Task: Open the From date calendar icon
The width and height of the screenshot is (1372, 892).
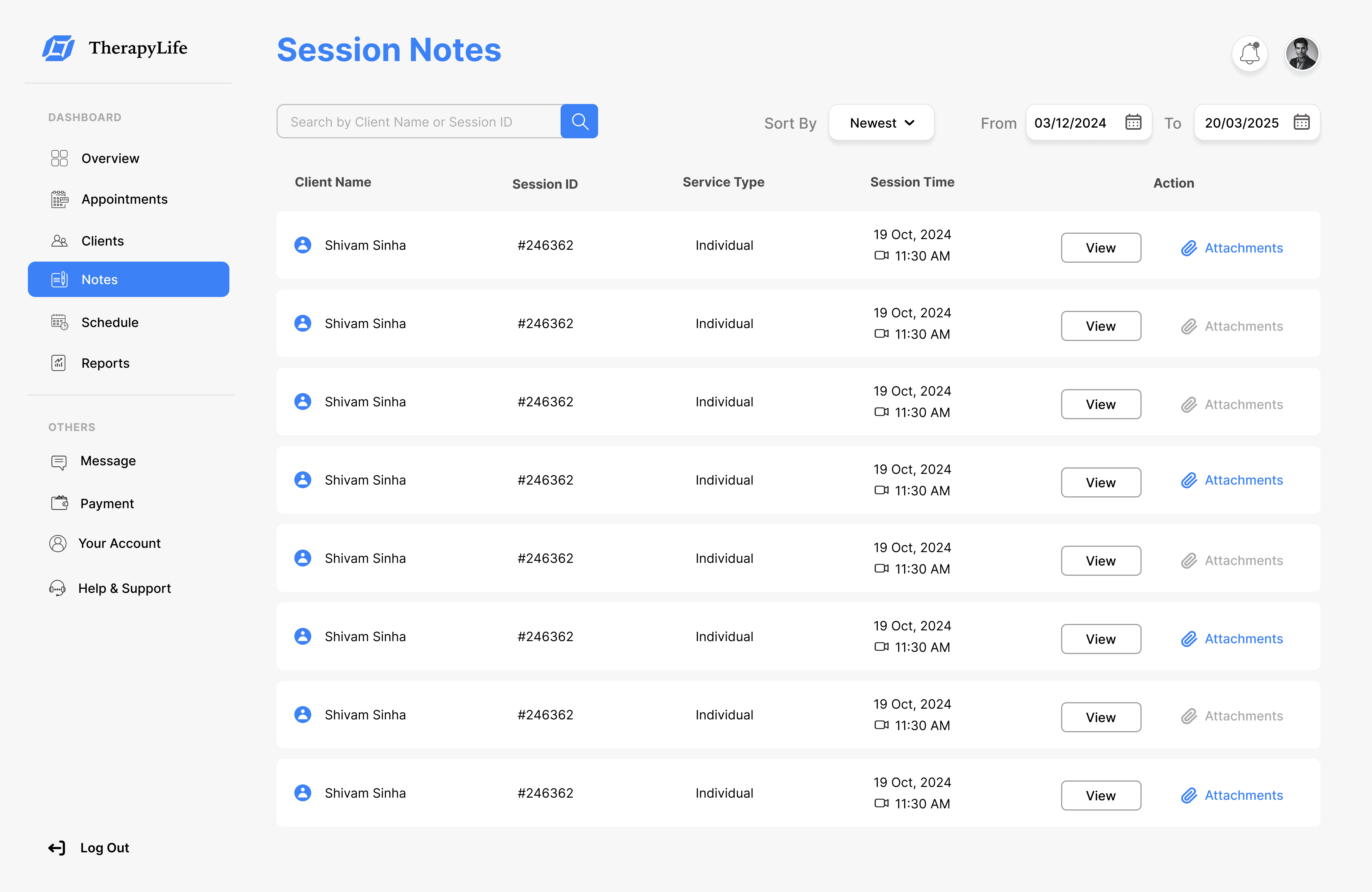Action: [1133, 122]
